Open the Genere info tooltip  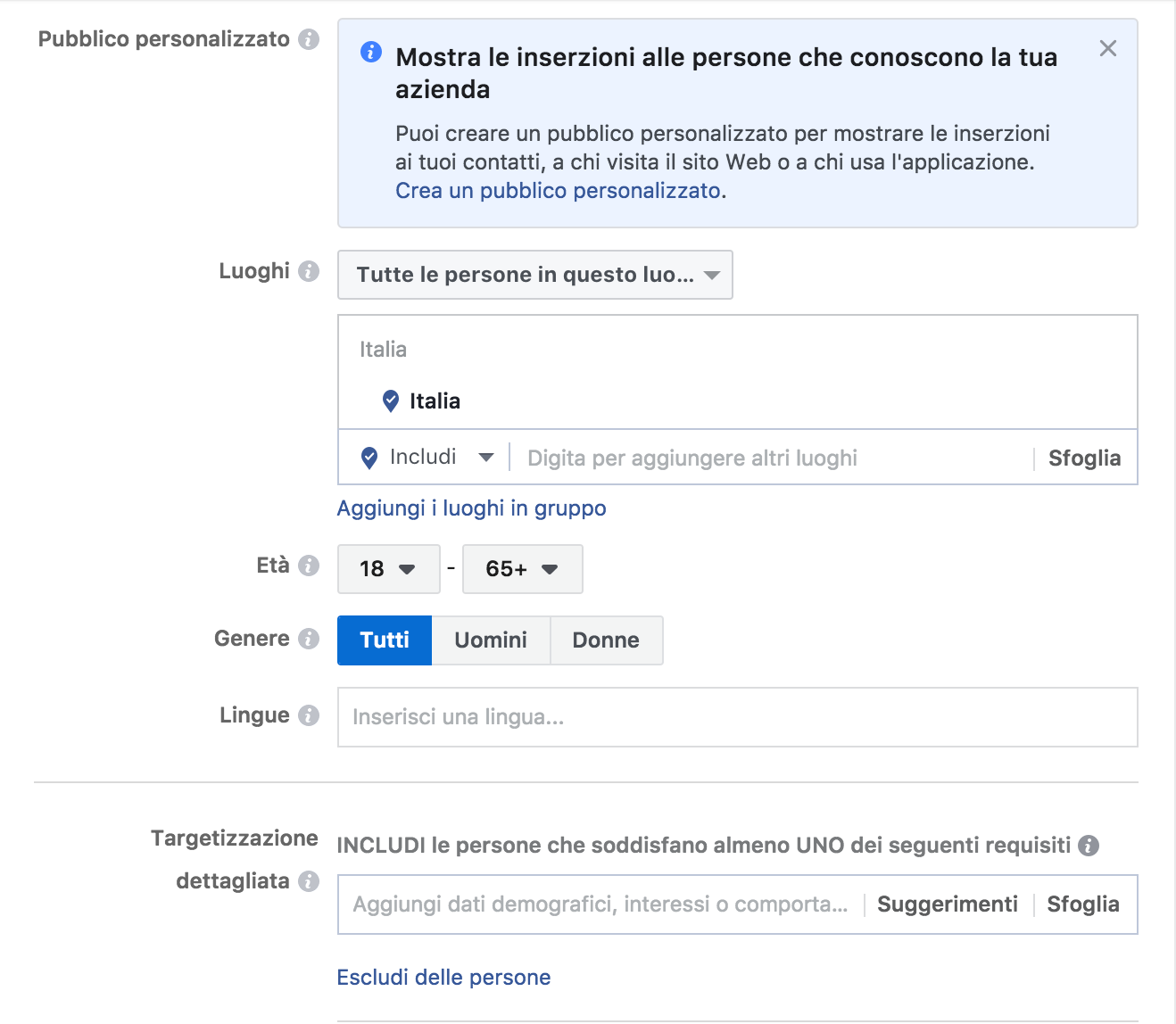[x=308, y=639]
